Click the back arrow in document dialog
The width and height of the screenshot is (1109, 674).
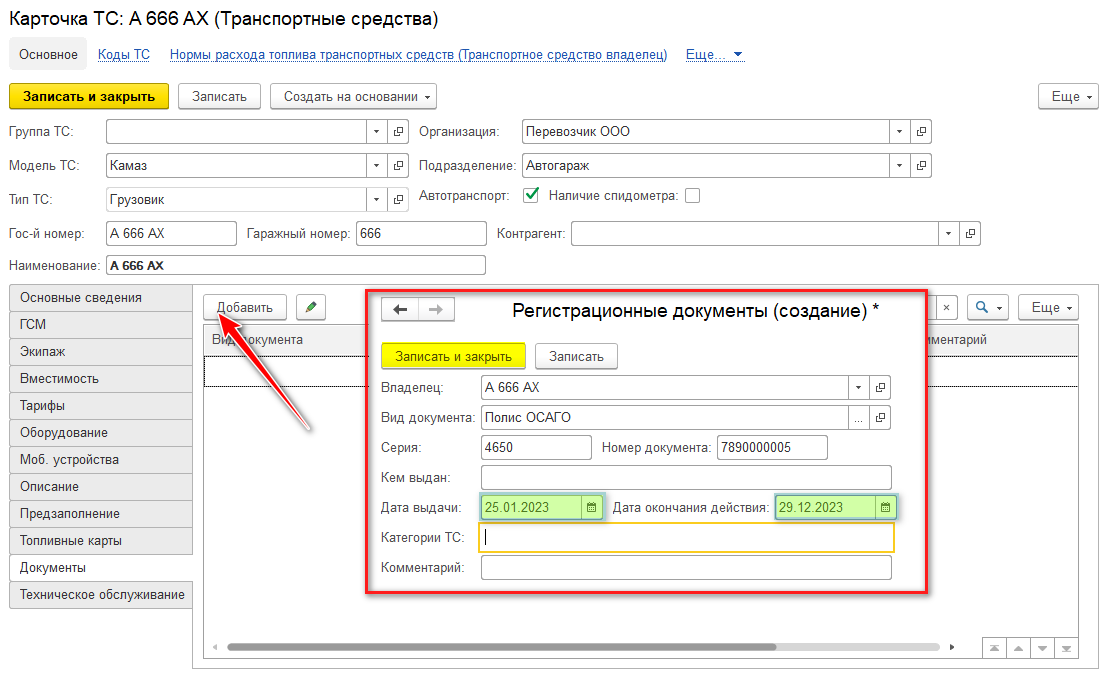pos(400,309)
